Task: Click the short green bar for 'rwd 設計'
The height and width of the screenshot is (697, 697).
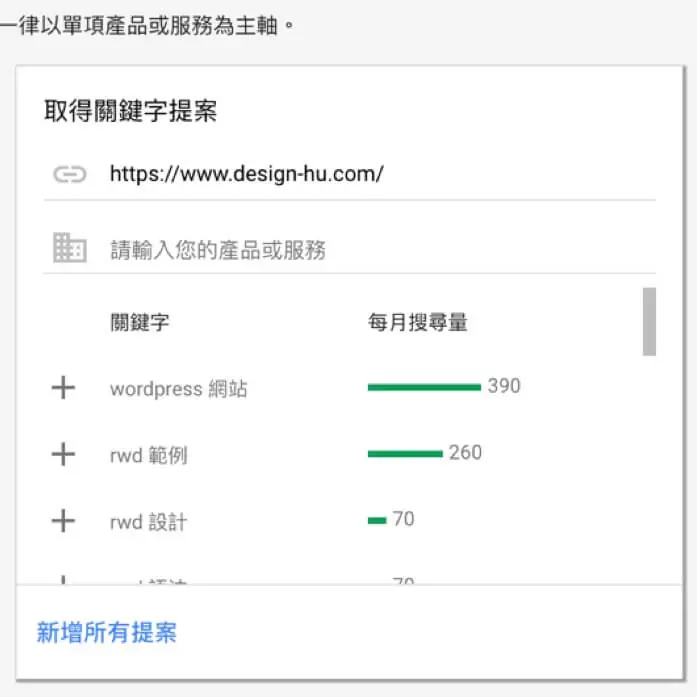Action: [x=377, y=521]
